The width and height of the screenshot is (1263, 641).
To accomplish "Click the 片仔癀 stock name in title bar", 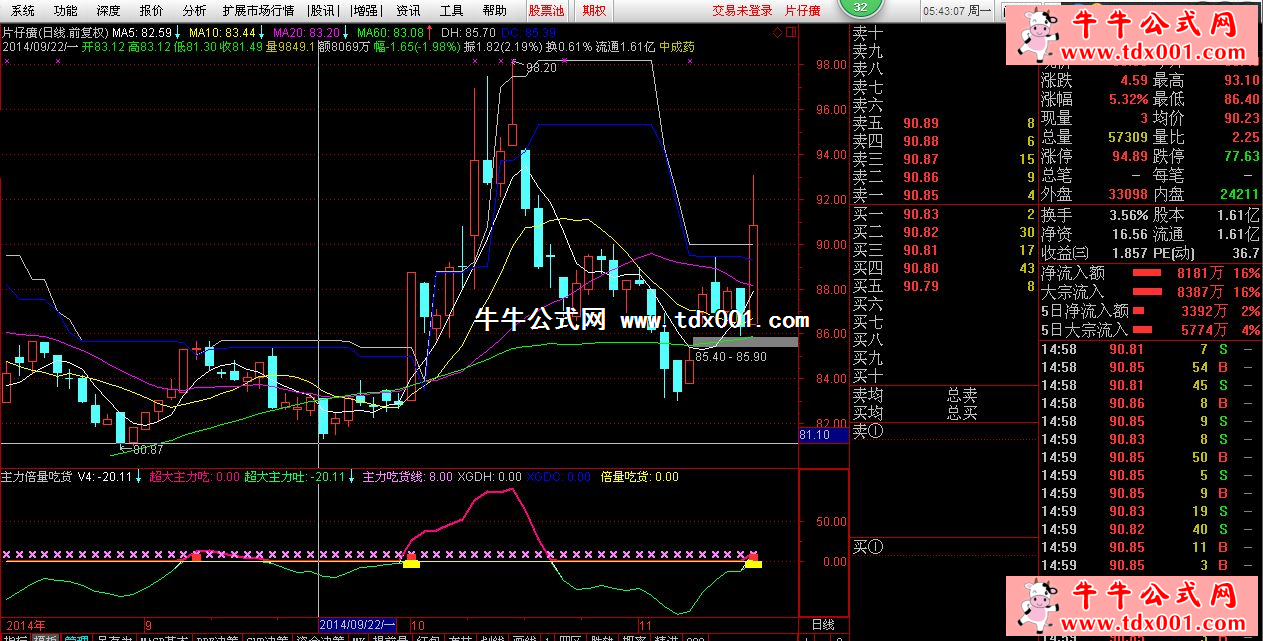I will [x=803, y=10].
